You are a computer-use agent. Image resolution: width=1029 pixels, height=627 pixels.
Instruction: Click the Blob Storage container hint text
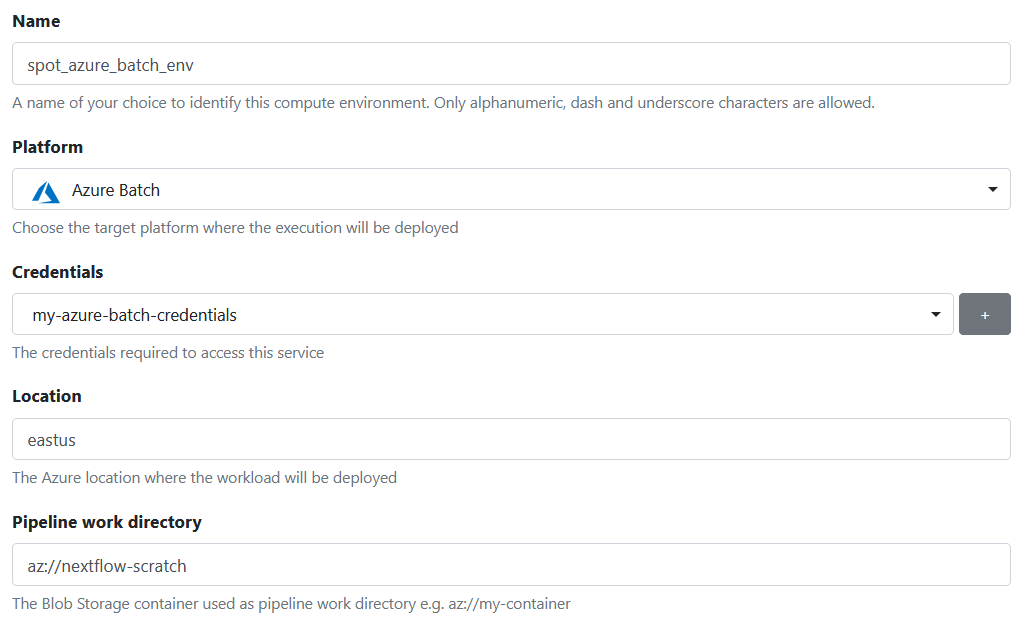pos(291,604)
